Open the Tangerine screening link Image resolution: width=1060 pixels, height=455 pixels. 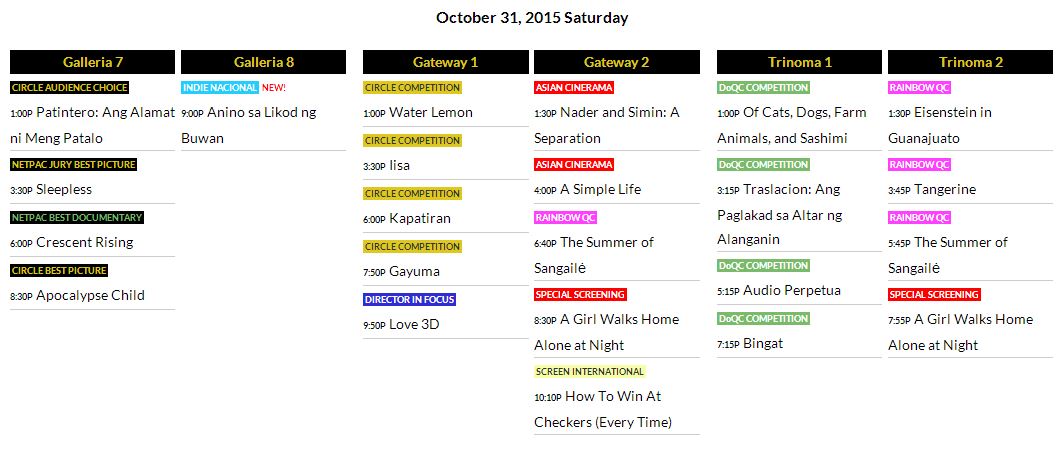tap(945, 190)
